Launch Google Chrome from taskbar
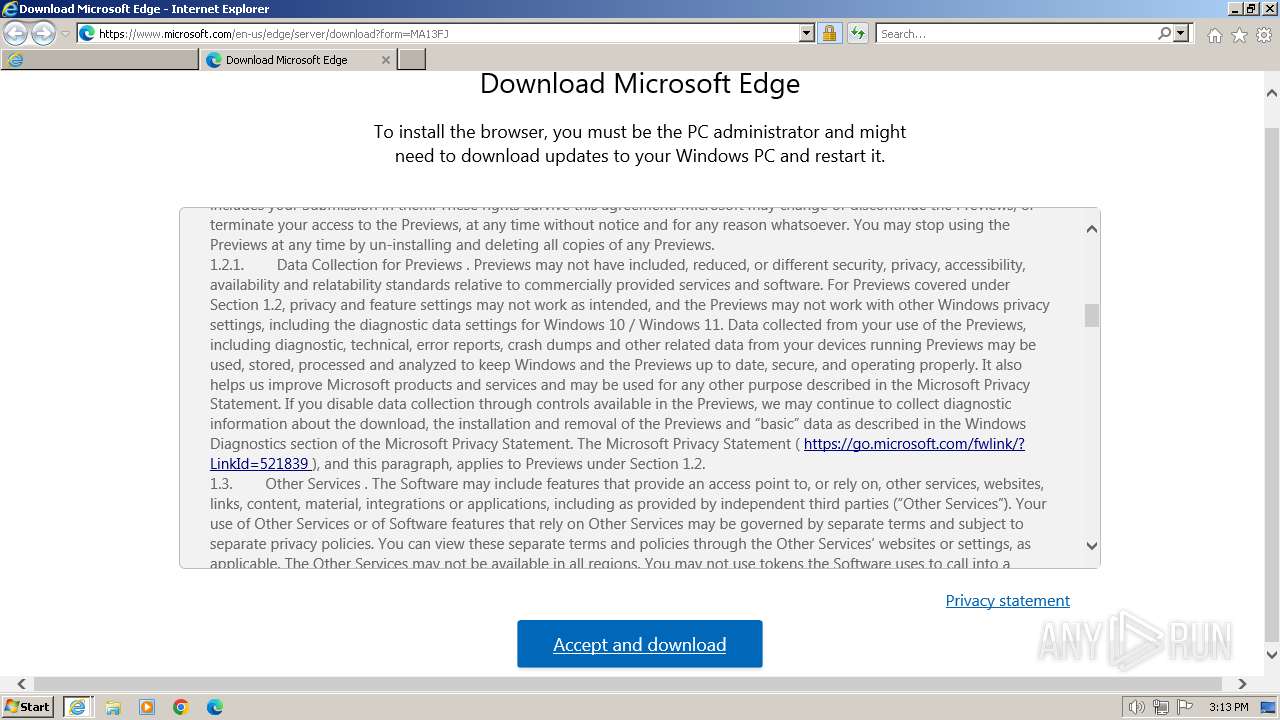 (181, 707)
